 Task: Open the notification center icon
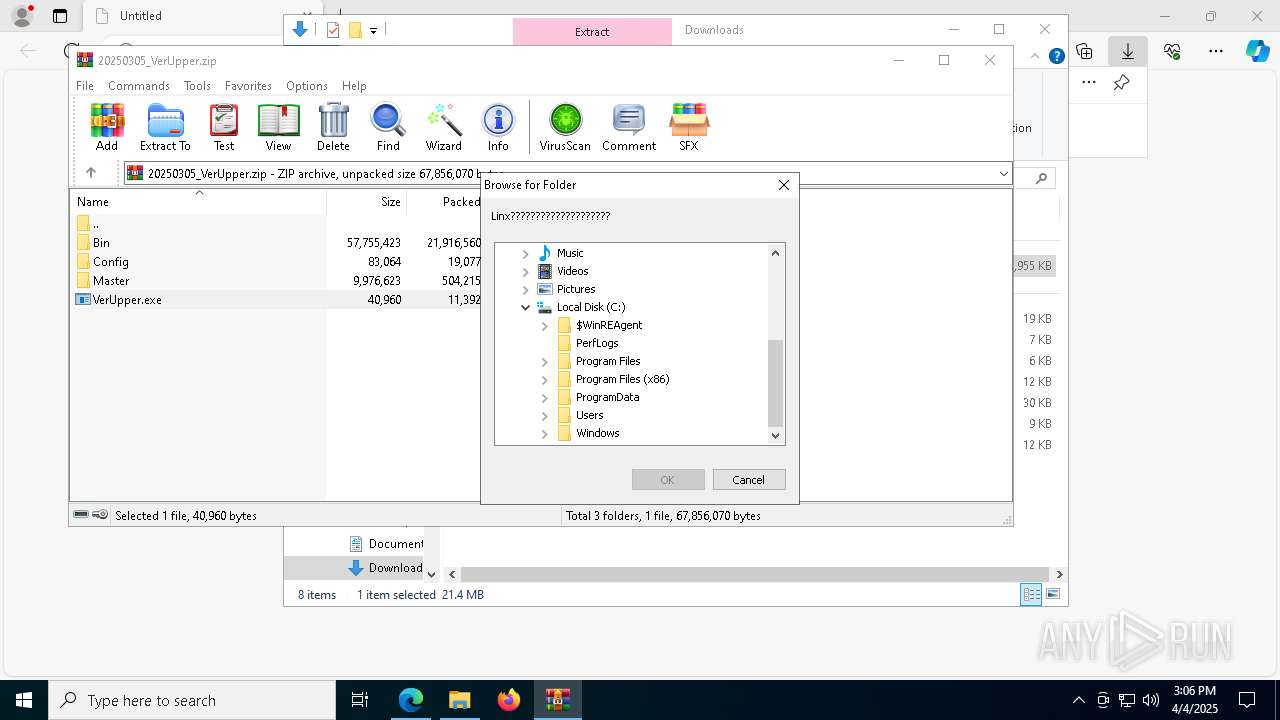[x=1247, y=700]
